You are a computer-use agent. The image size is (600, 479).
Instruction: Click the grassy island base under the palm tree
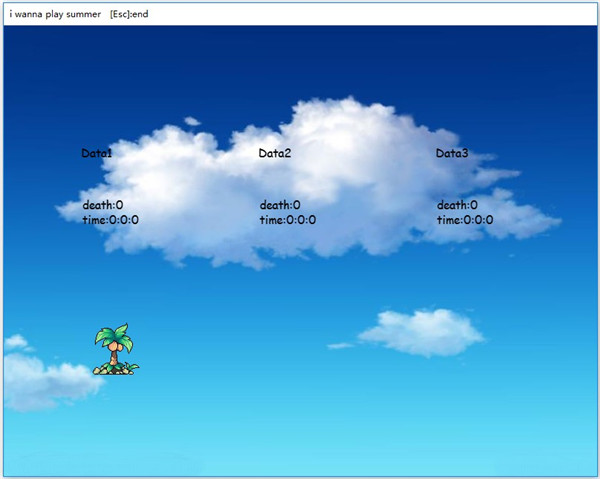[115, 370]
